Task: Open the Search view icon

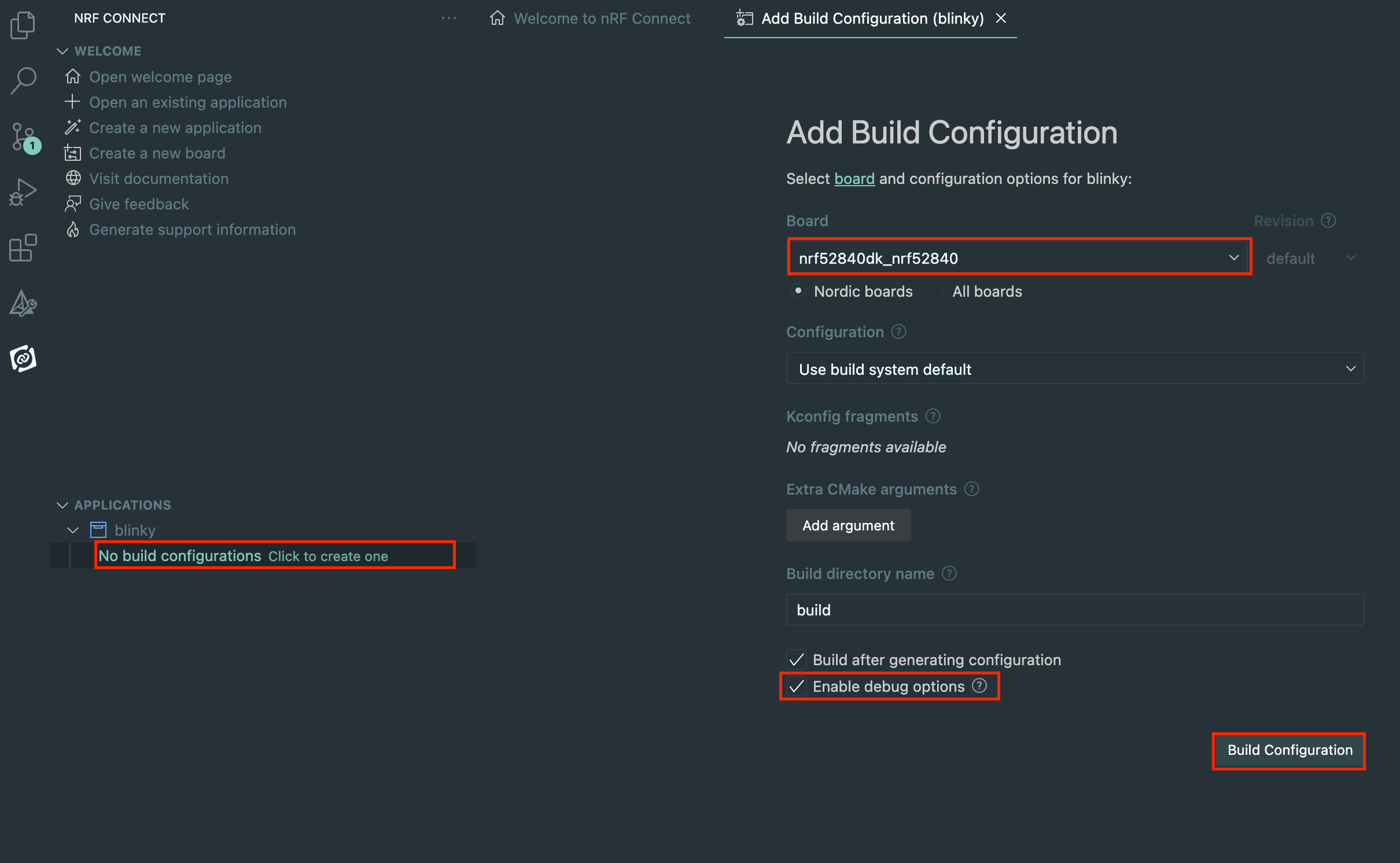Action: [x=23, y=80]
